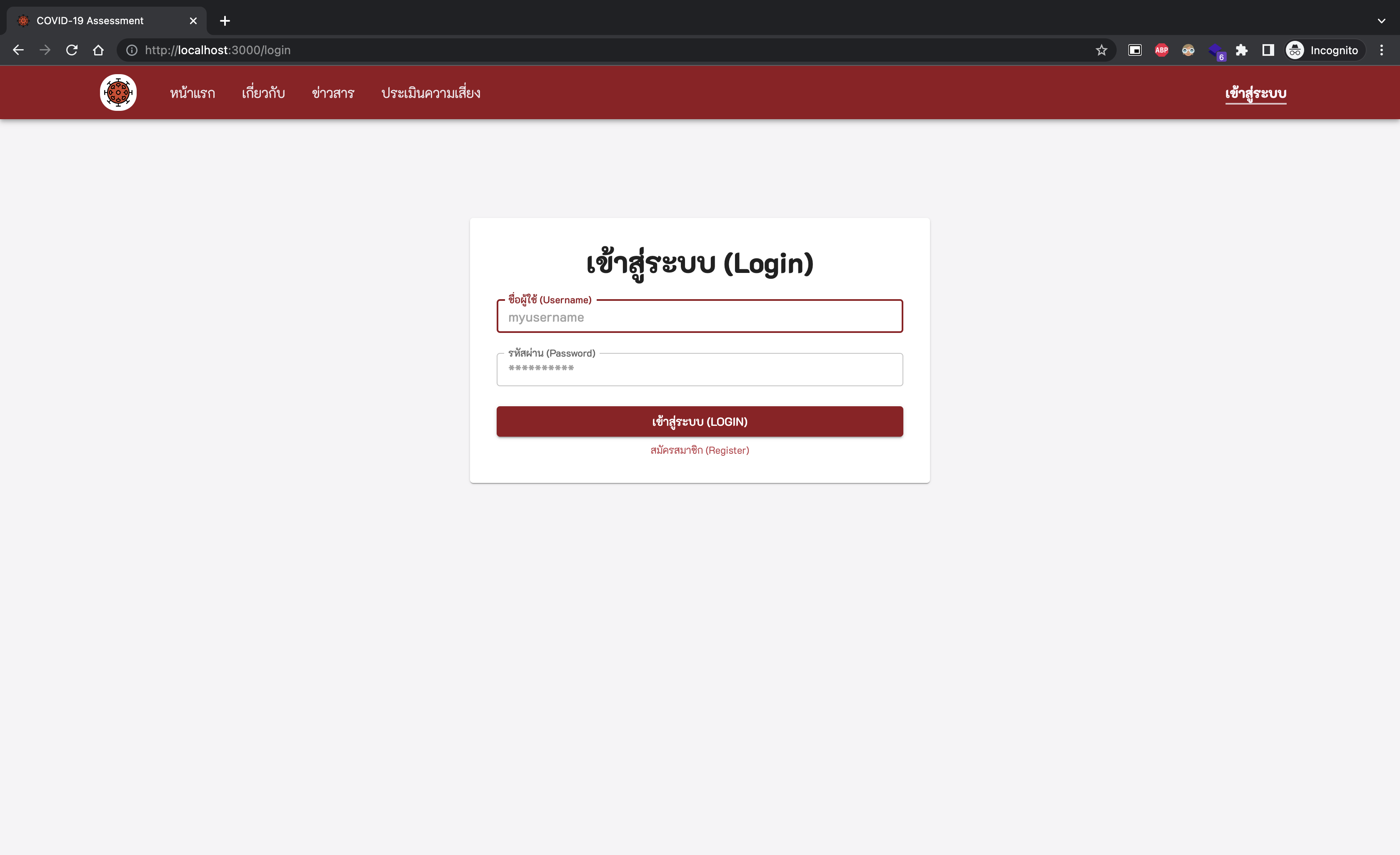Close the COVID-19 Assessment tab
Viewport: 1400px width, 855px height.
click(193, 21)
